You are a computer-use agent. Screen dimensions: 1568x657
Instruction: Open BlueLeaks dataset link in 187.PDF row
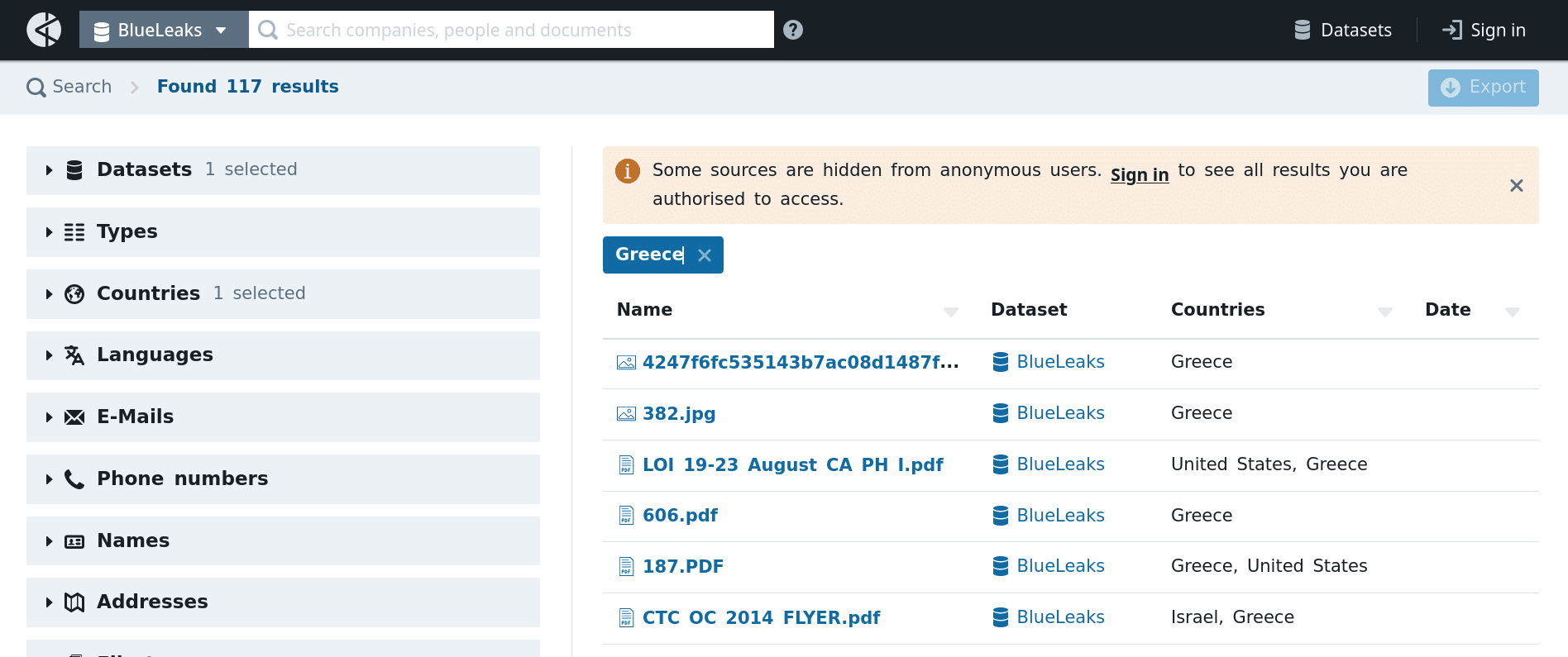click(x=1049, y=566)
